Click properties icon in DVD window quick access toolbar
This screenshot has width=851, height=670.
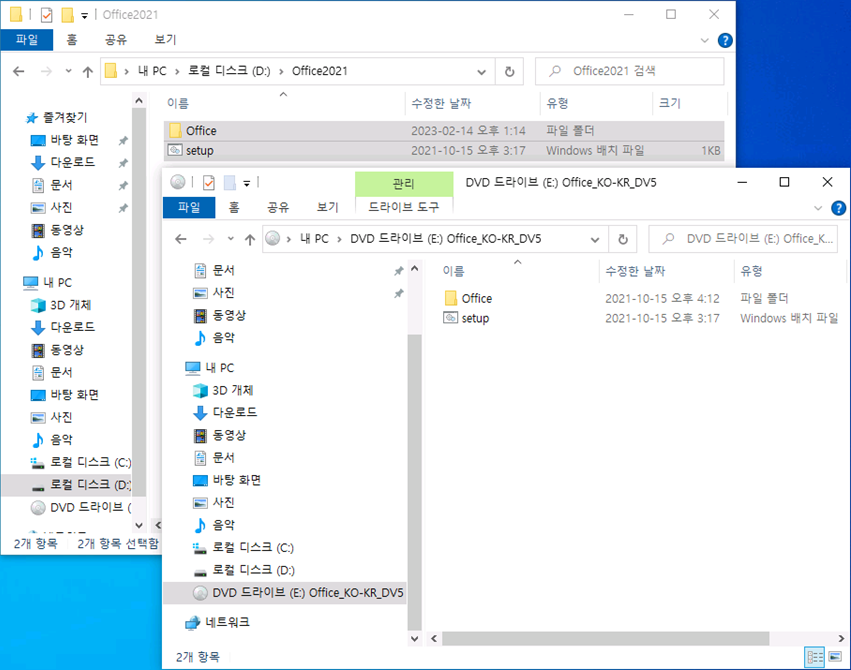pos(209,183)
